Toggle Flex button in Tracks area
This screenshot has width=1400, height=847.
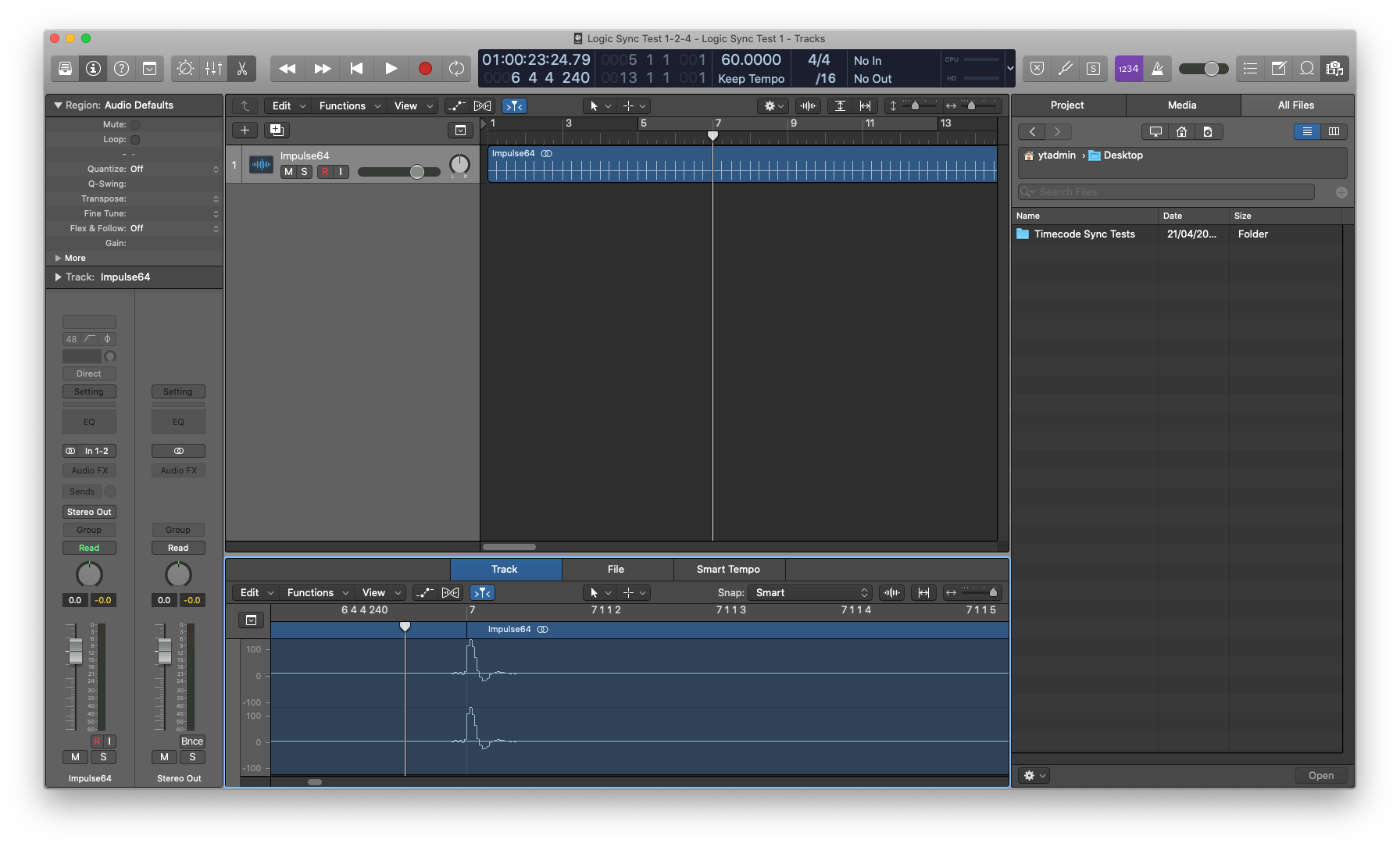[x=483, y=106]
